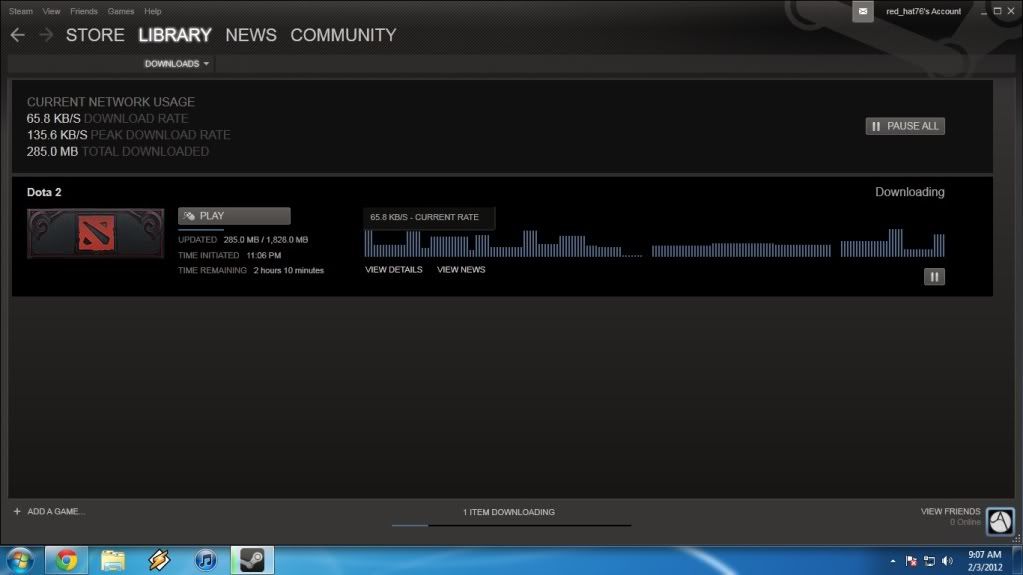Open the Action Center flag icon
Image resolution: width=1023 pixels, height=575 pixels.
pos(911,561)
